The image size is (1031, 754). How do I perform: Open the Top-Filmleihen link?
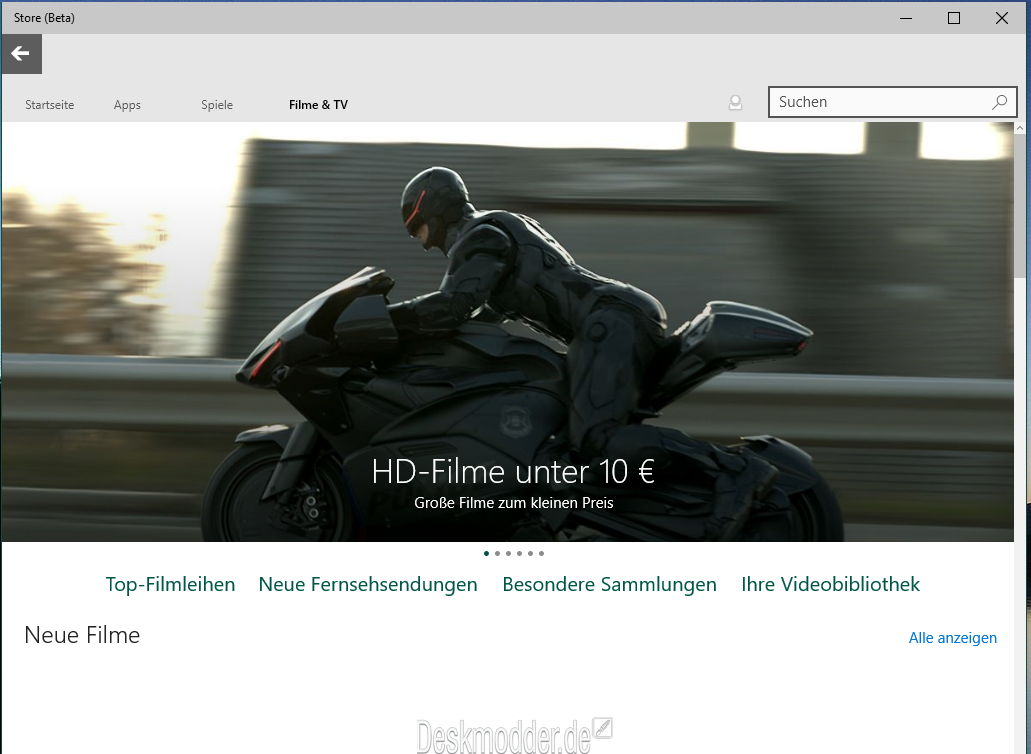(170, 584)
